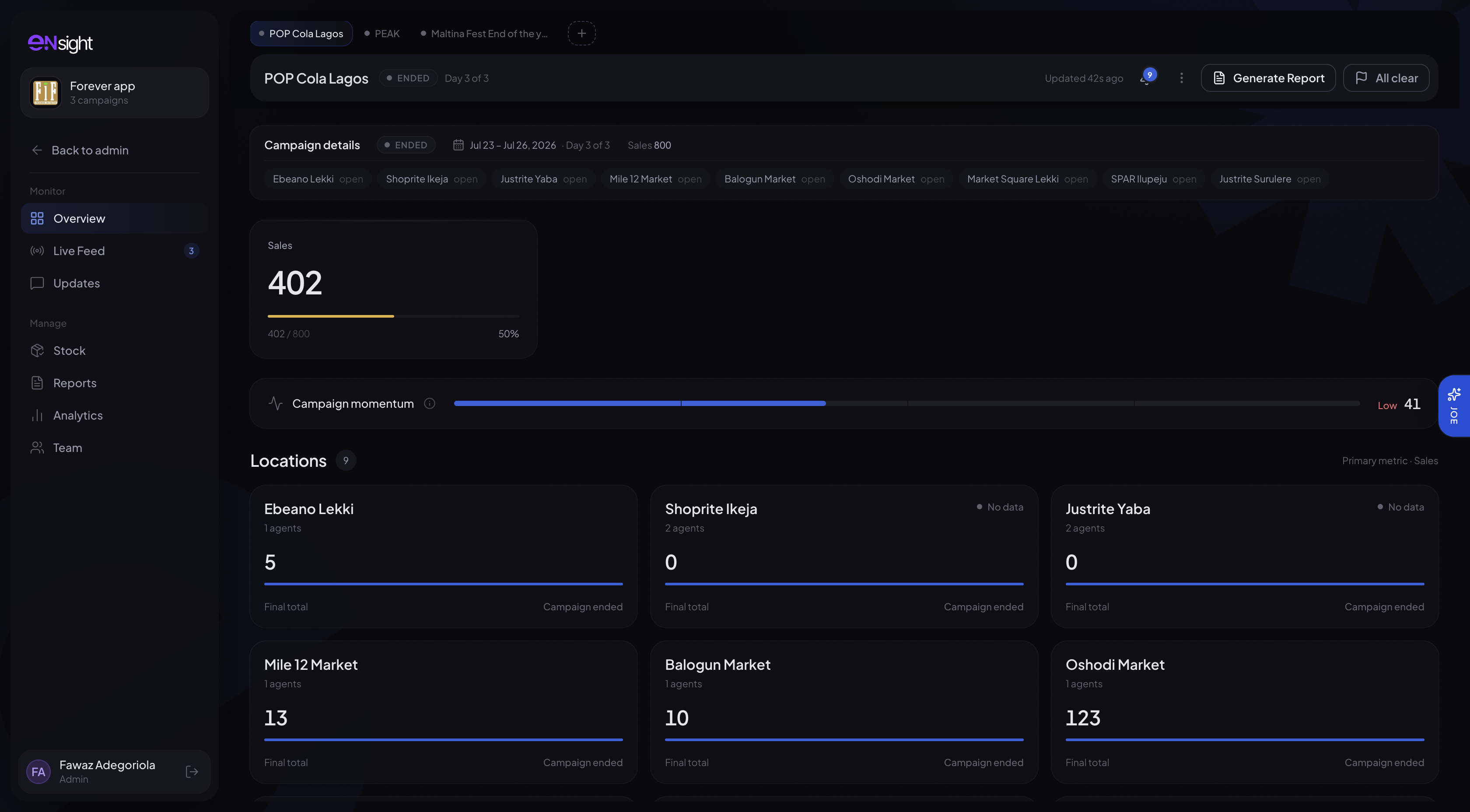Click the Day 3 of 3 header text
The height and width of the screenshot is (812, 1470).
(467, 78)
